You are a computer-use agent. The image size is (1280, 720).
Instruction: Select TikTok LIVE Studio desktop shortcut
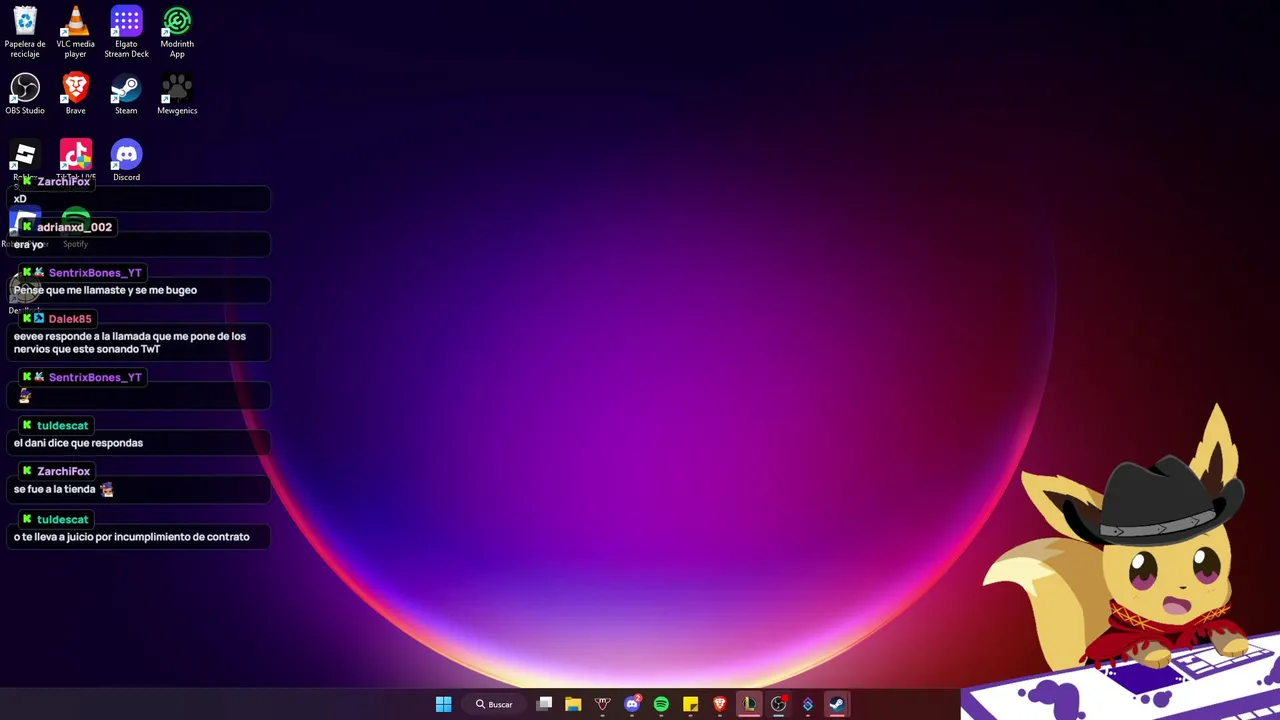pos(76,158)
